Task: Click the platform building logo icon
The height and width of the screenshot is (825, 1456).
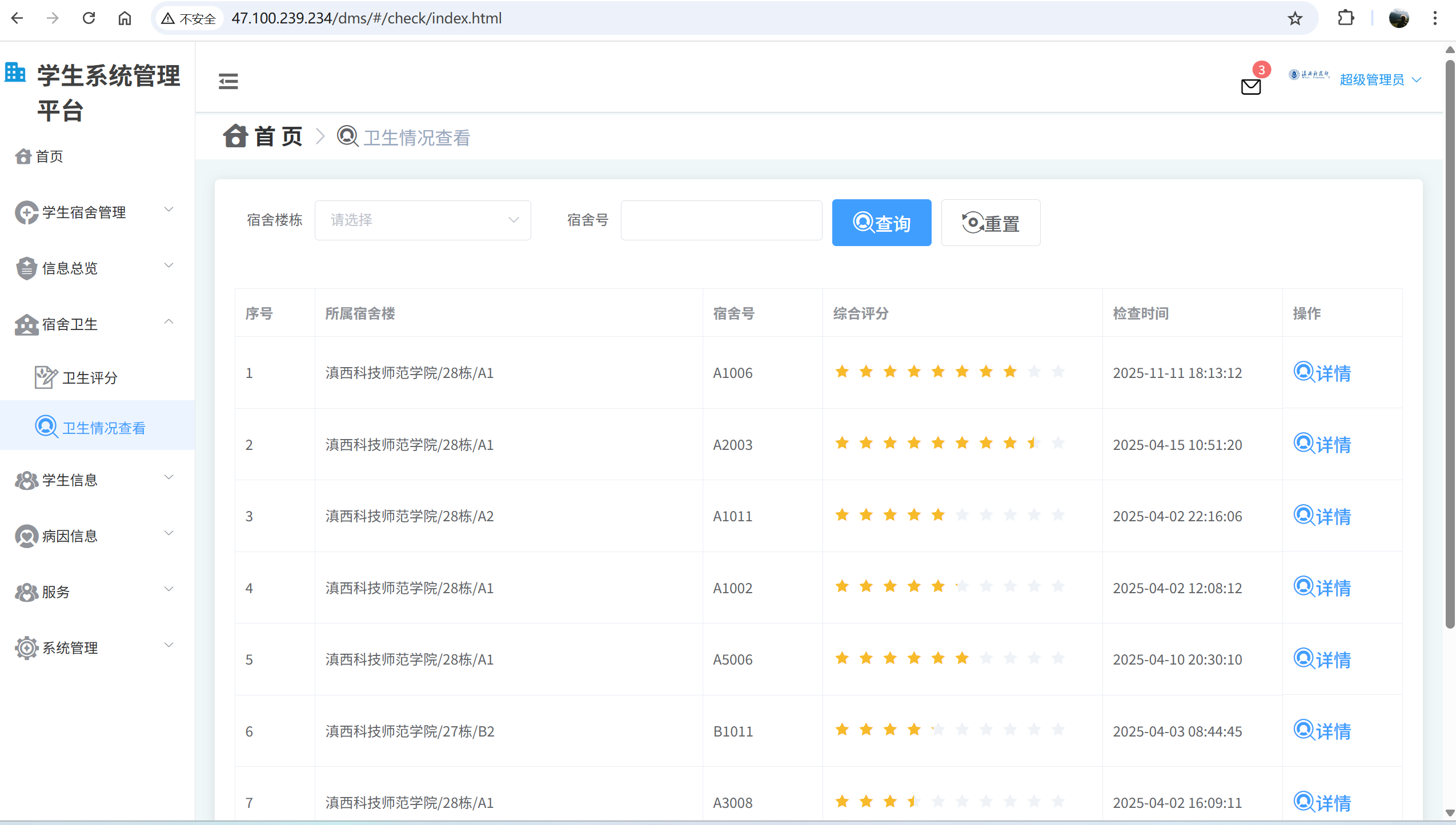Action: (15, 73)
